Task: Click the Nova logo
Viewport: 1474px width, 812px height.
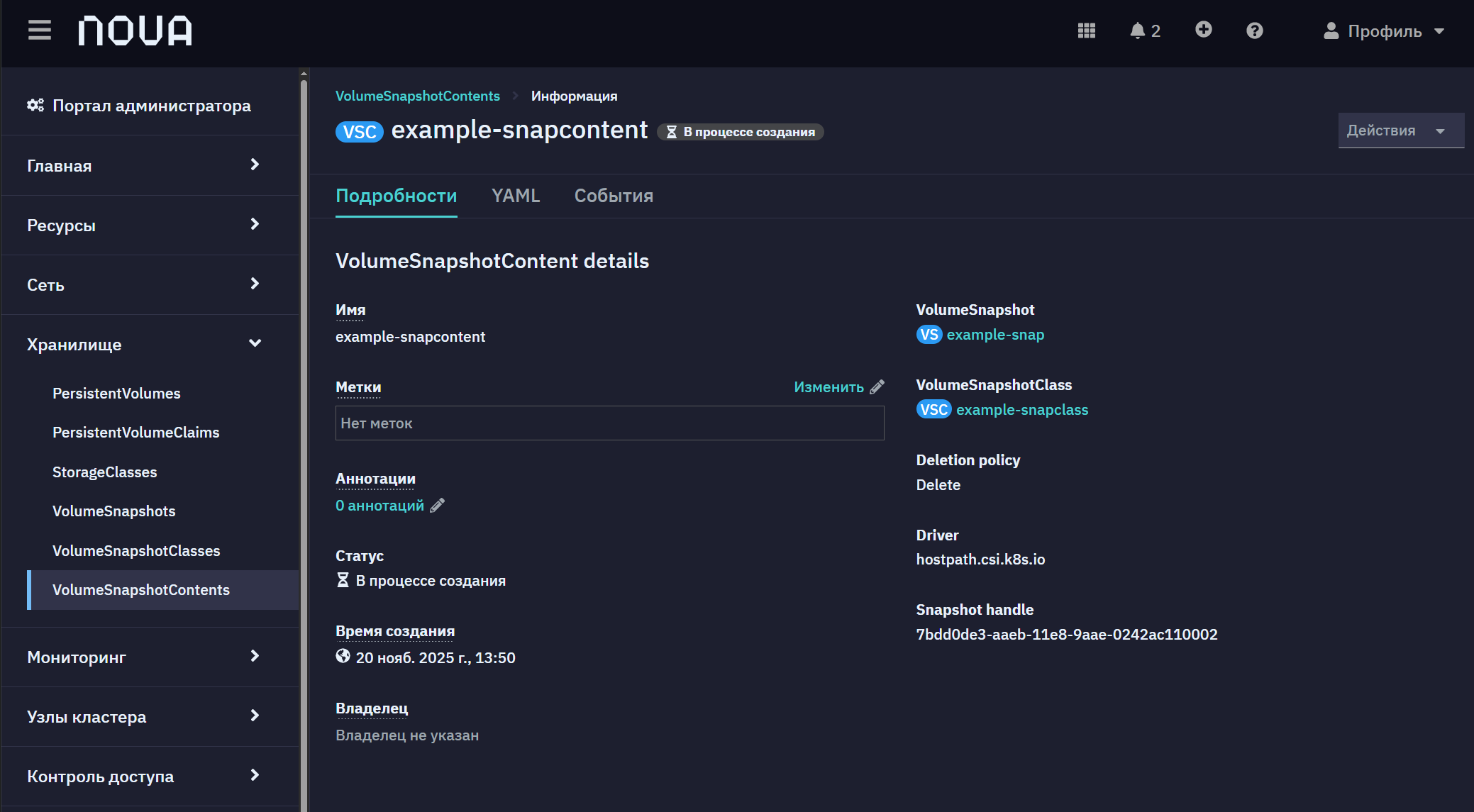Action: [135, 30]
